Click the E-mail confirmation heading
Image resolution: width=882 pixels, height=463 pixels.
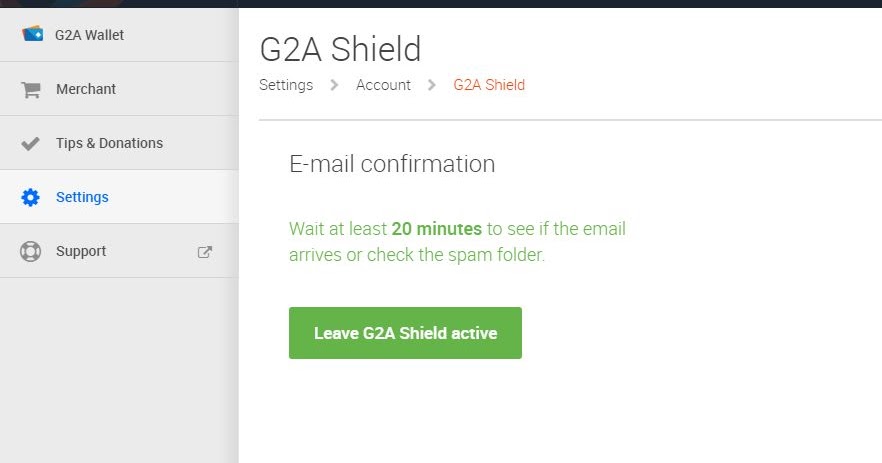tap(392, 164)
